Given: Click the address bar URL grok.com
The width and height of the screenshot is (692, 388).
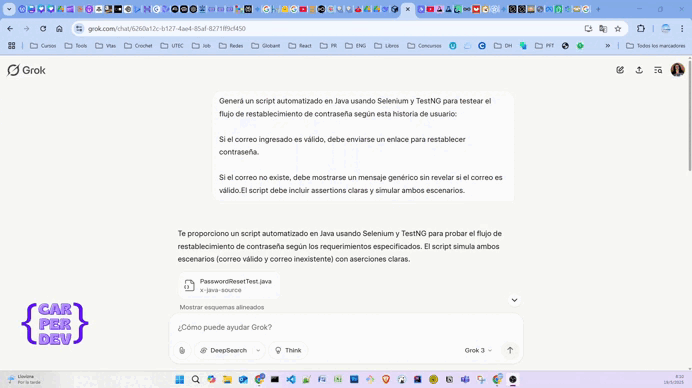Looking at the screenshot, I should tap(167, 29).
